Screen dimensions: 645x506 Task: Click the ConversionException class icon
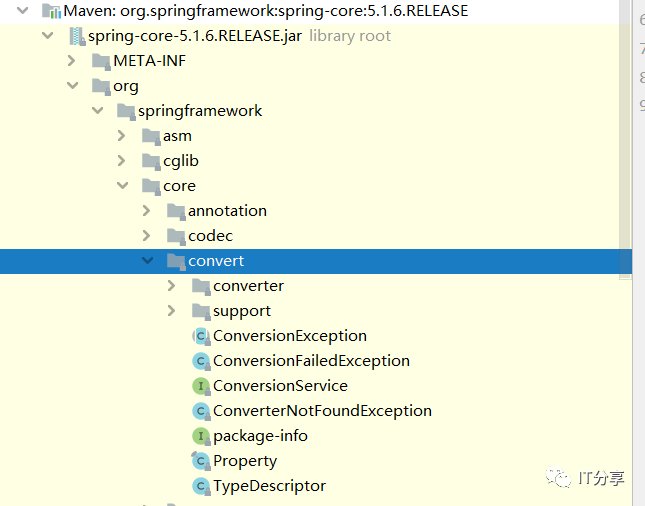[x=200, y=336]
